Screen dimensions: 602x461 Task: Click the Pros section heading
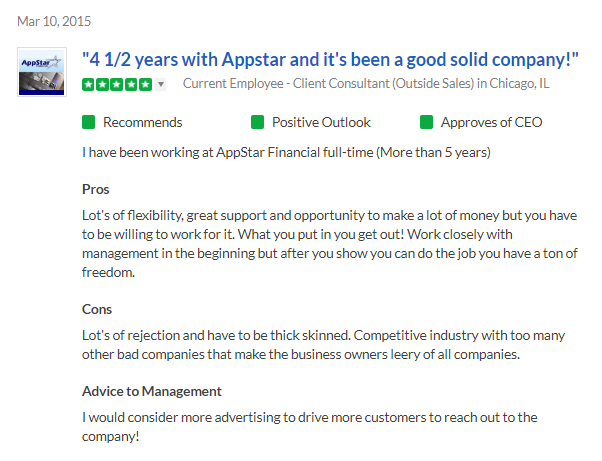click(96, 190)
